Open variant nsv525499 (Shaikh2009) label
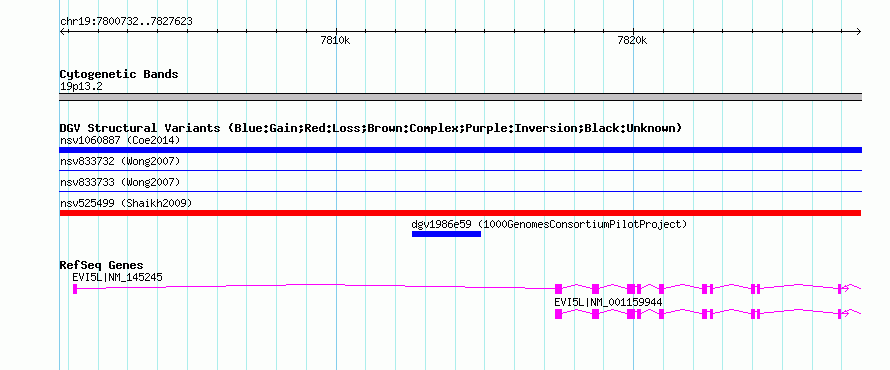The width and height of the screenshot is (890, 370). [x=126, y=203]
